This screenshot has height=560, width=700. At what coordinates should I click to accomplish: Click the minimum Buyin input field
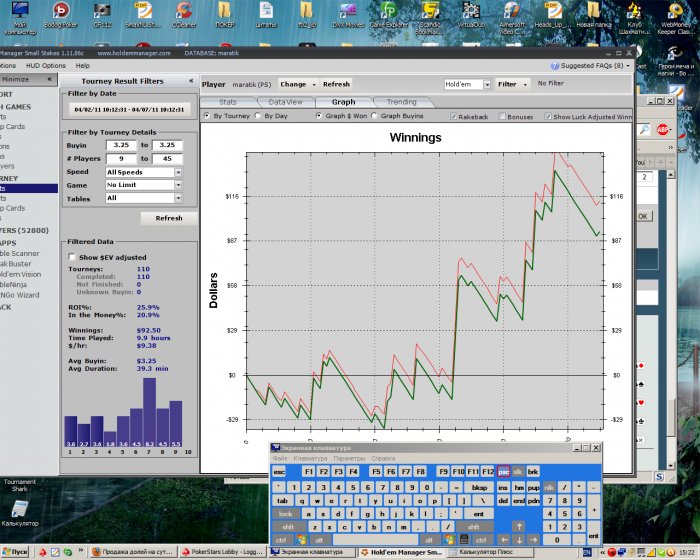(x=120, y=145)
